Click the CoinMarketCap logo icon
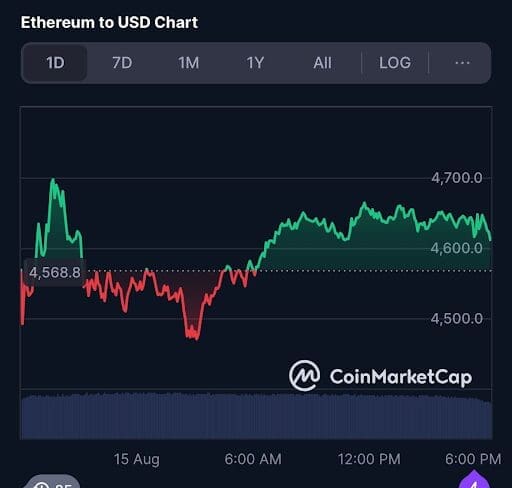The image size is (512, 488). [304, 376]
